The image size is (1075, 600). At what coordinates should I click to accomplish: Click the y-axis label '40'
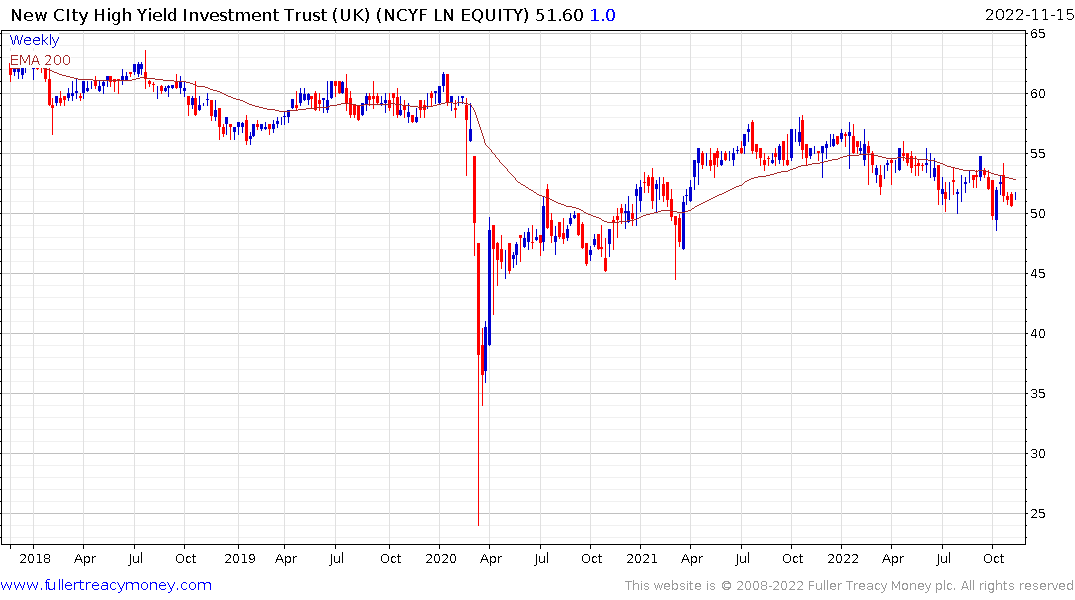click(x=1038, y=333)
